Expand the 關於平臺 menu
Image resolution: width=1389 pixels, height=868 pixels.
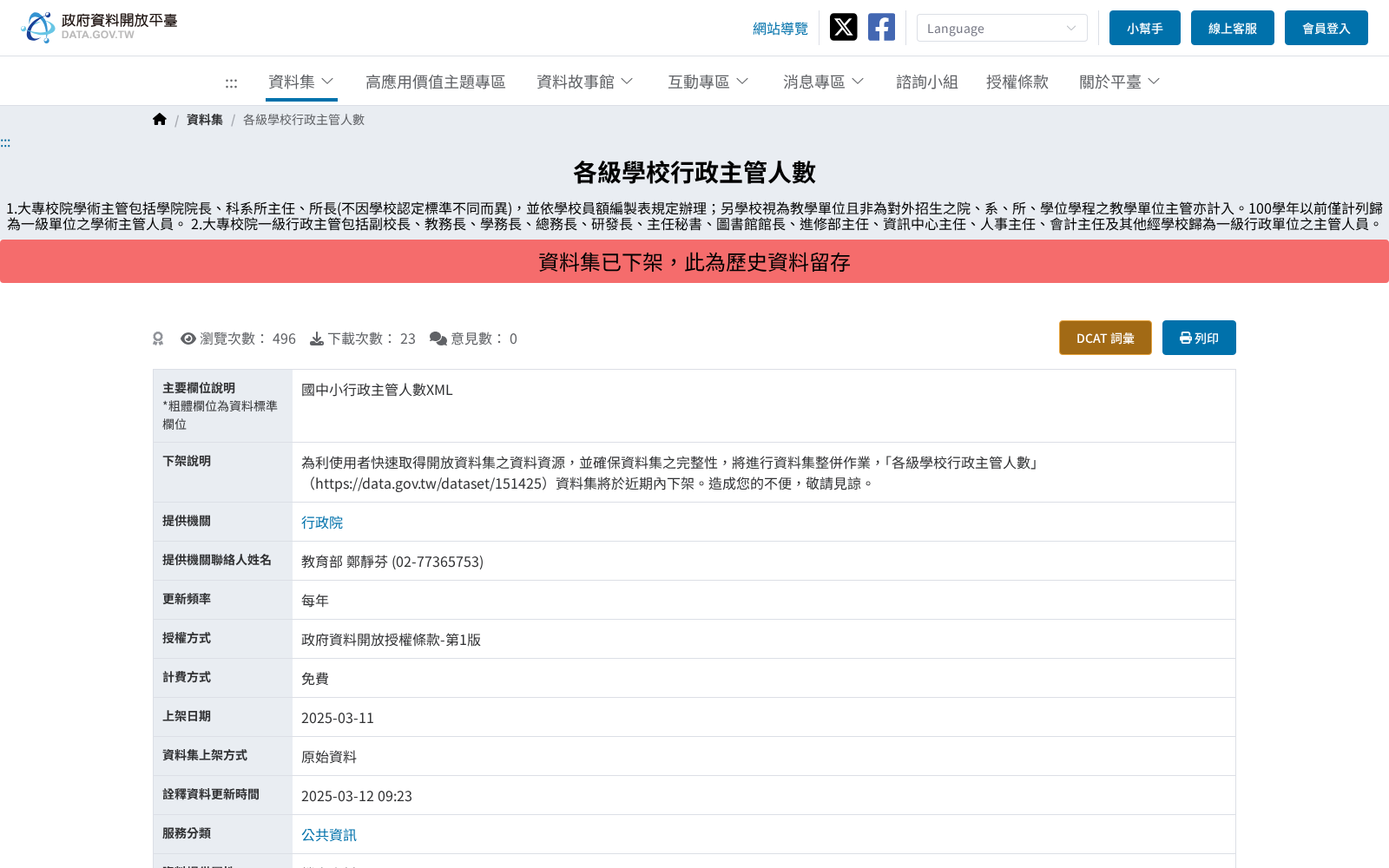(1120, 82)
